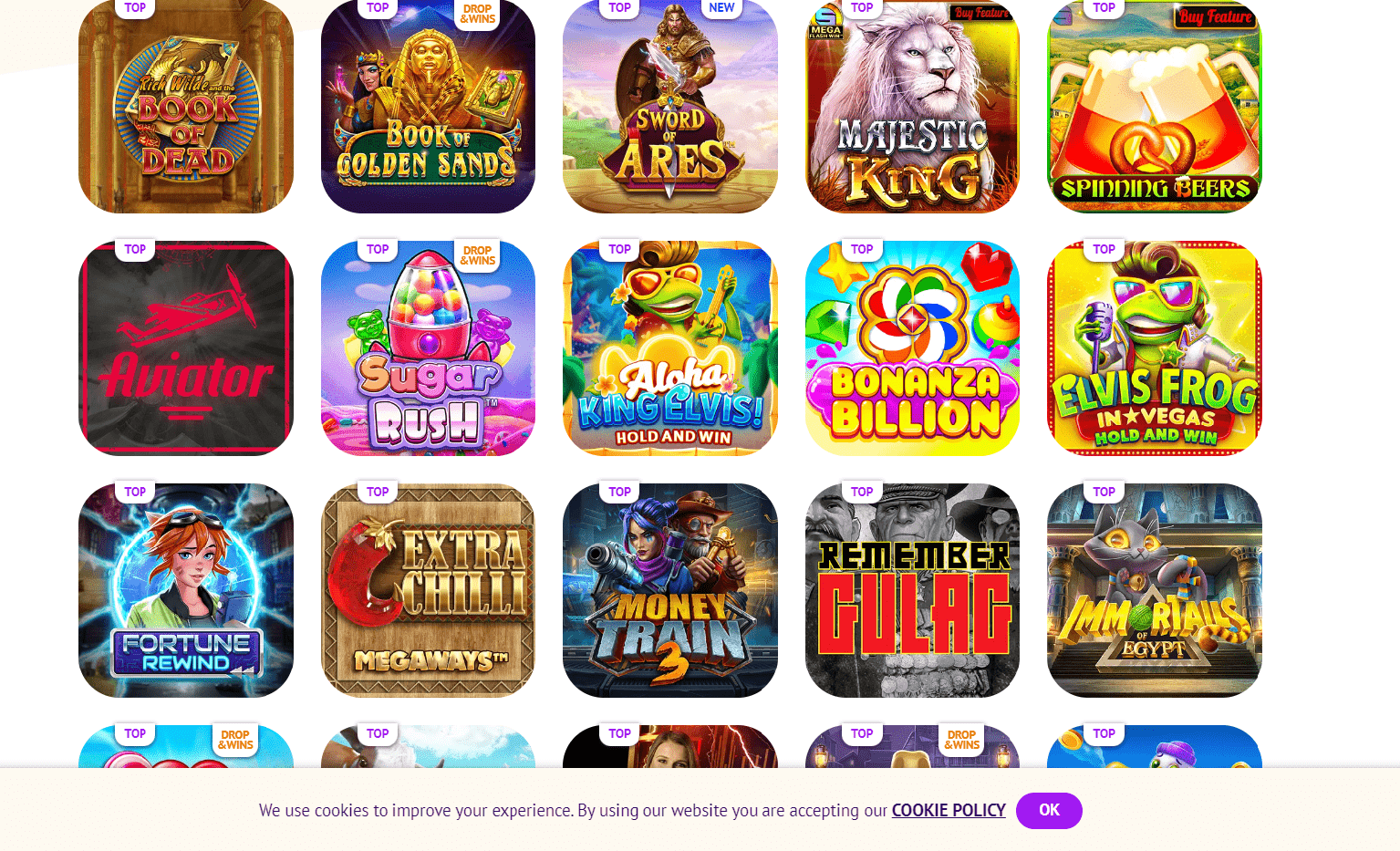The image size is (1400, 851).
Task: Click the NEW badge on Sword of Ares
Action: click(x=721, y=8)
